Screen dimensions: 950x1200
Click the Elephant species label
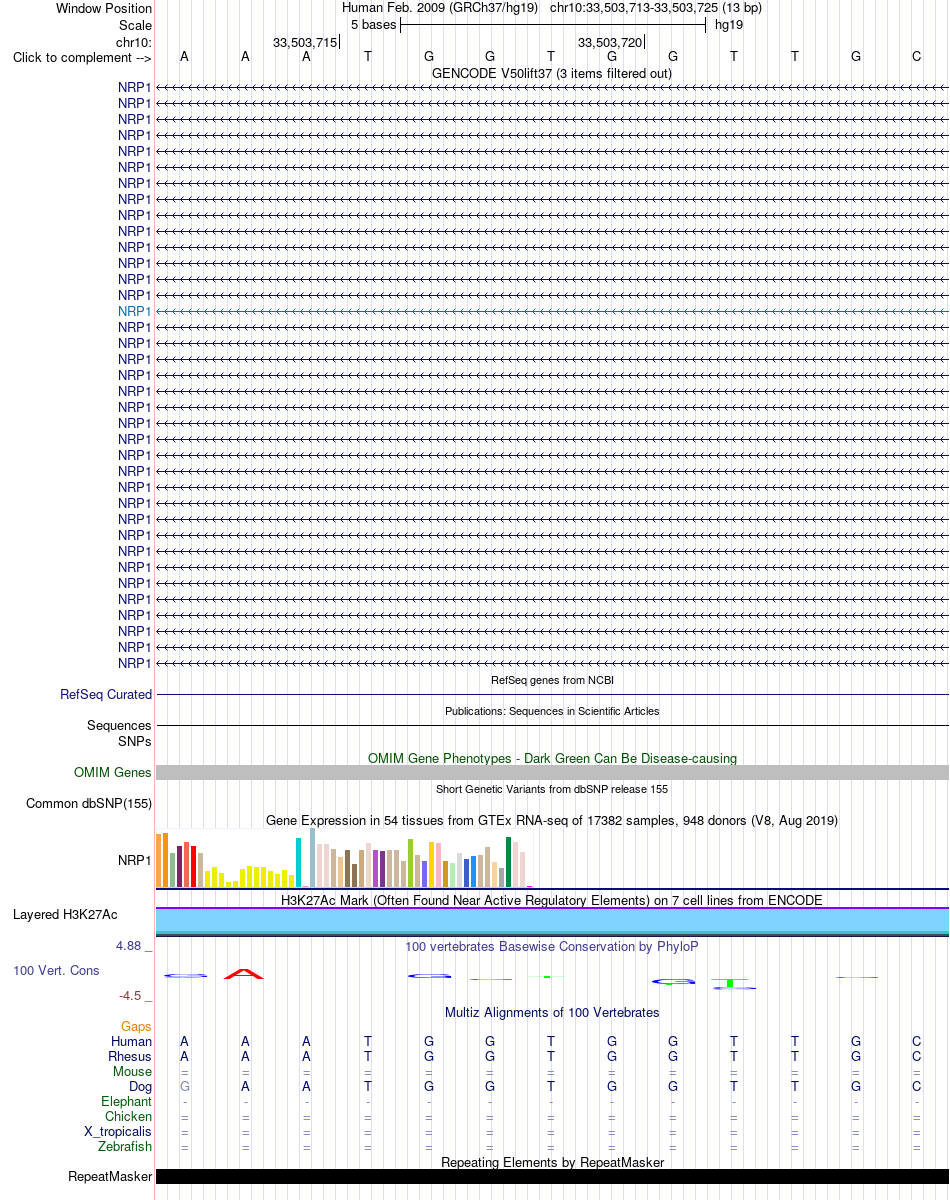pyautogui.click(x=126, y=1101)
